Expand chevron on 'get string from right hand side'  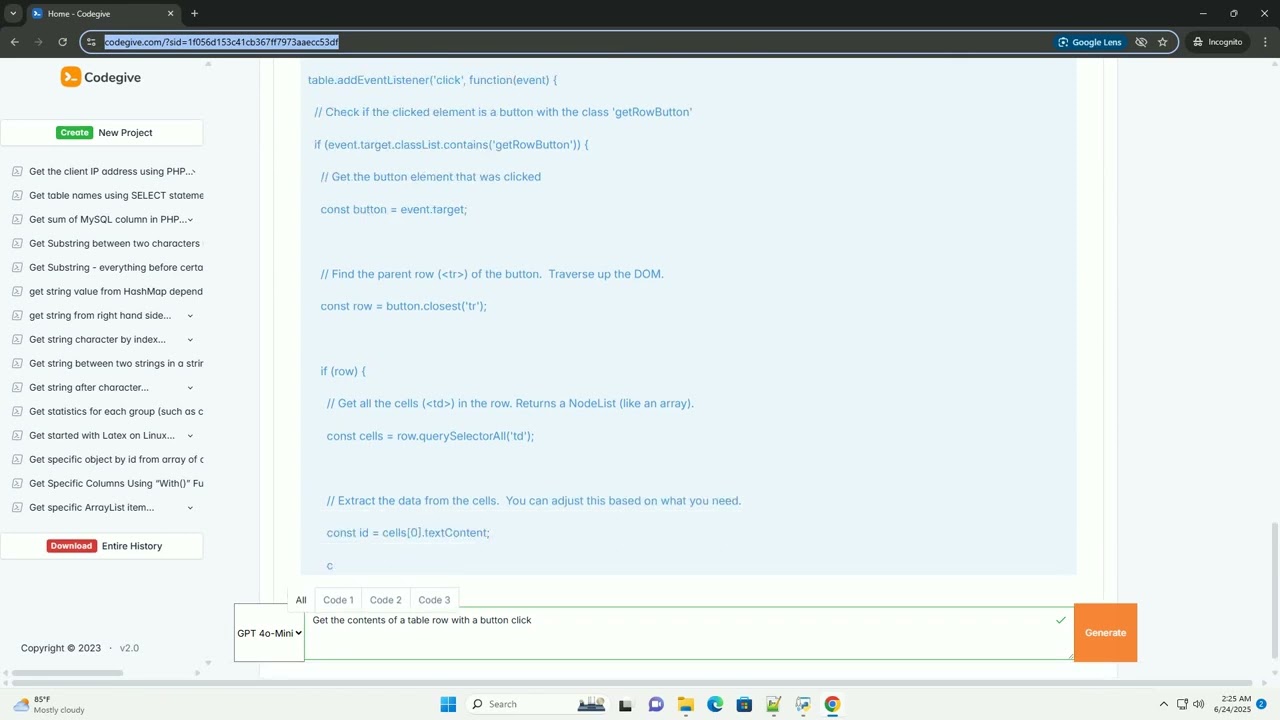190,316
